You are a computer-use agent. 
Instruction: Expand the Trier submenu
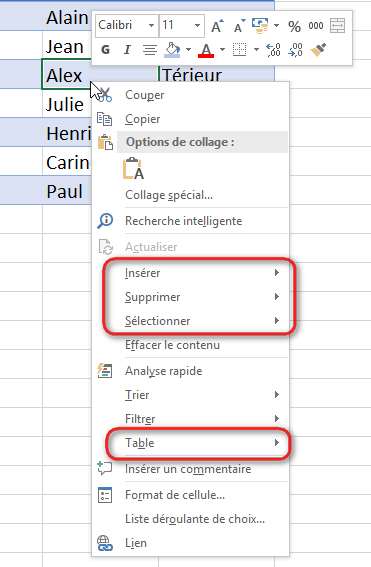point(190,395)
